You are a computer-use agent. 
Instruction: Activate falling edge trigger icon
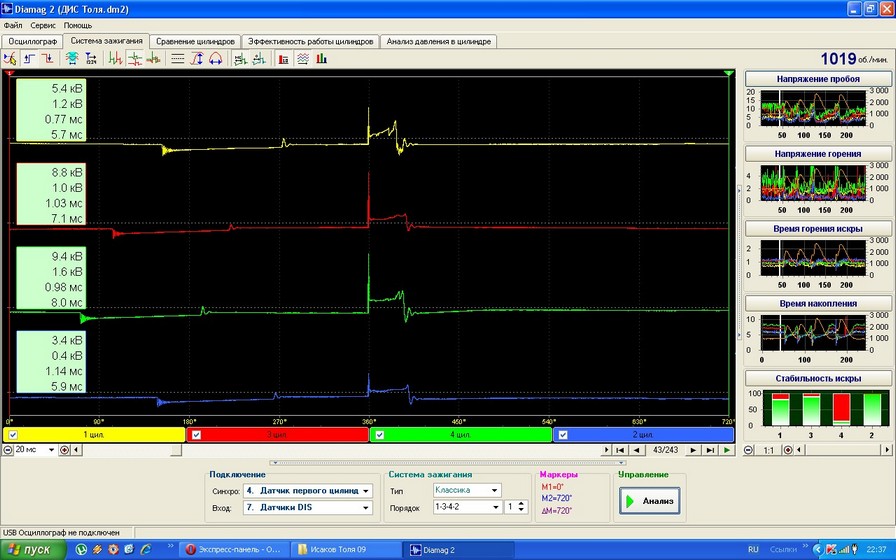point(48,58)
